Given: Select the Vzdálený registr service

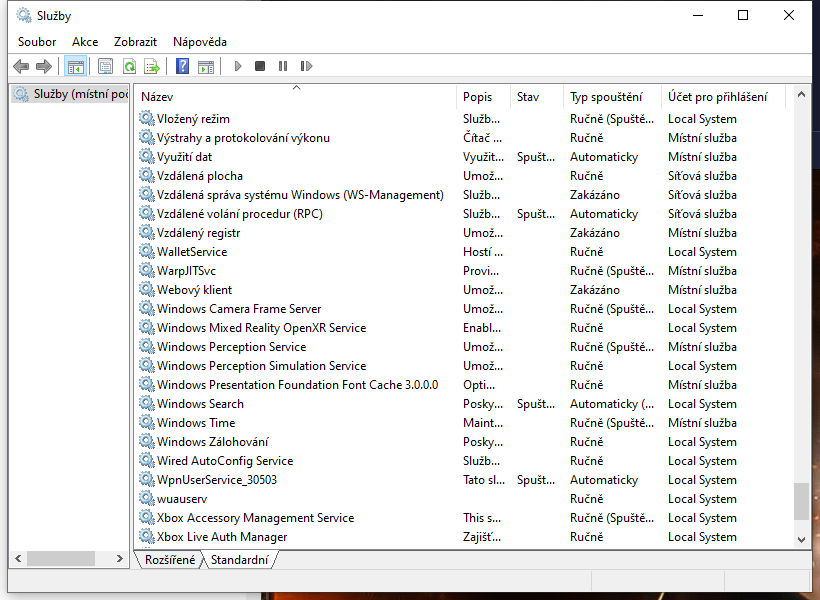Looking at the screenshot, I should tap(462, 232).
